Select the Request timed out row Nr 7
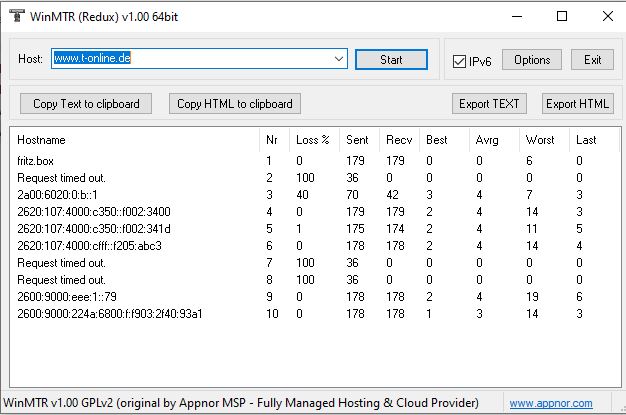This screenshot has width=626, height=415. tap(315, 263)
